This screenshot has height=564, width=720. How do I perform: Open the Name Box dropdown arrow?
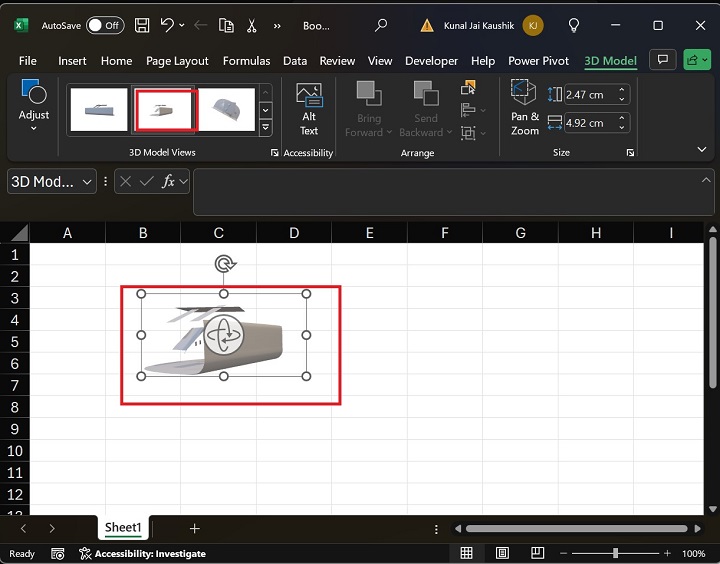pos(87,181)
